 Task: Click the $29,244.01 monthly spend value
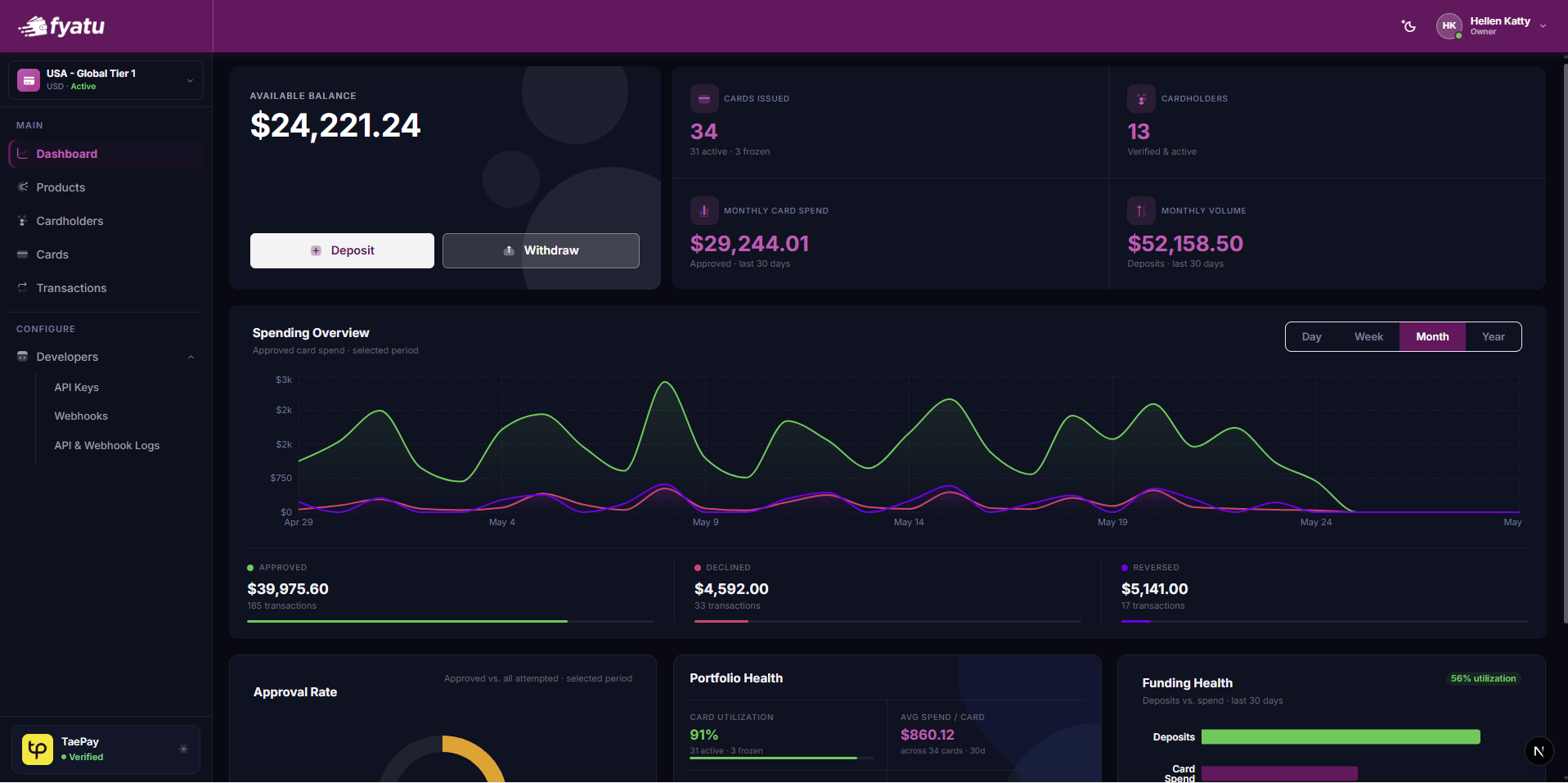point(750,244)
